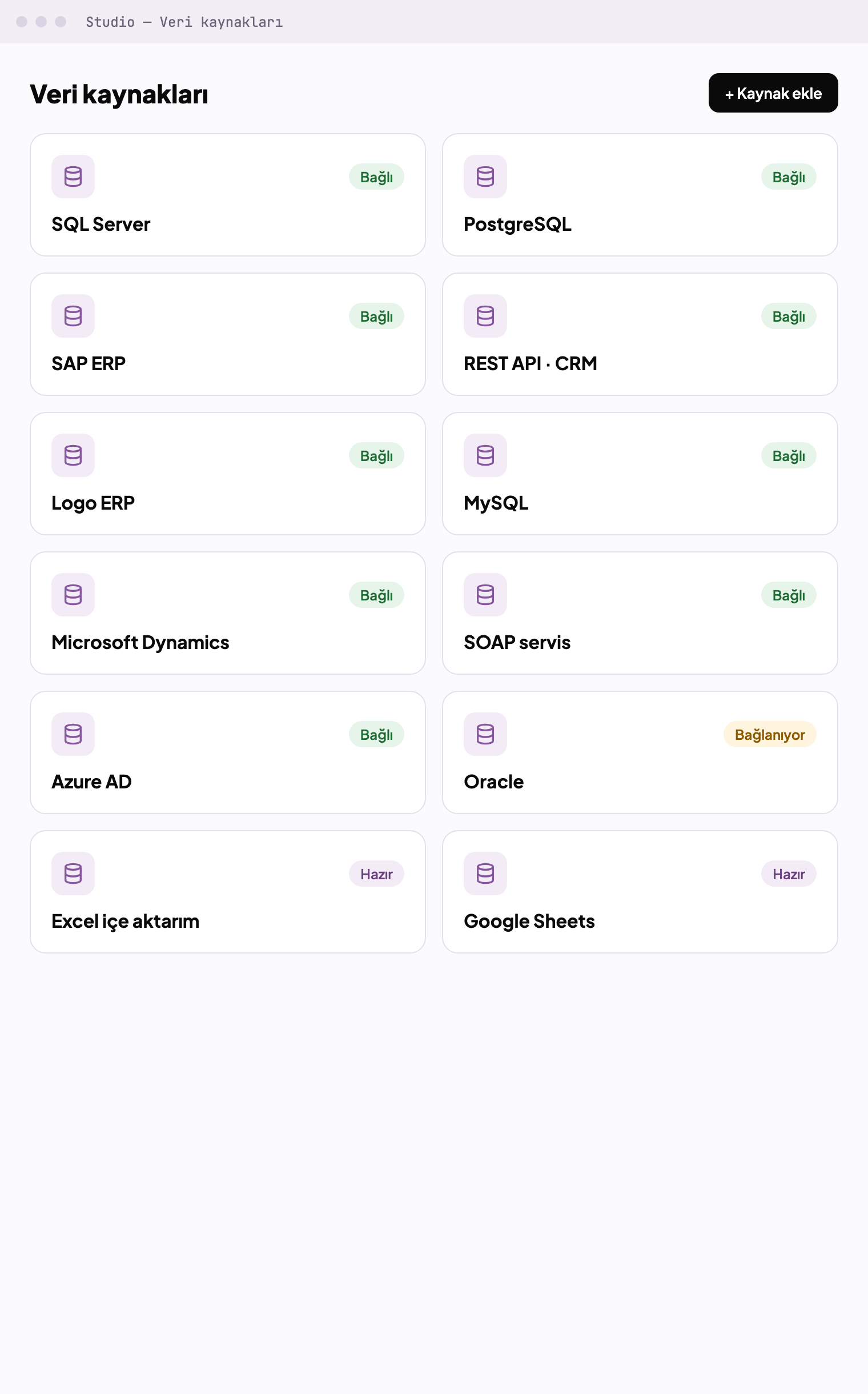Open the Microsoft Dynamics source card
The height and width of the screenshot is (1394, 868).
pos(228,613)
